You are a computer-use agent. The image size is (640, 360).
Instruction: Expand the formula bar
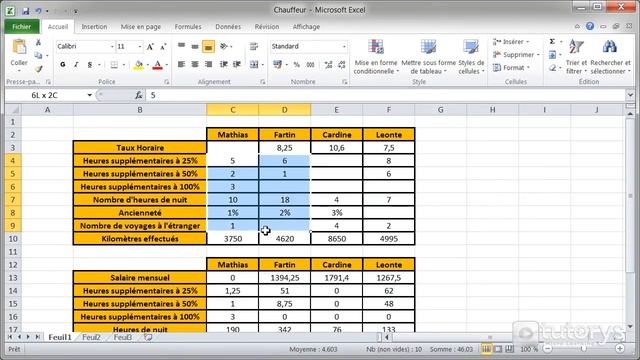[630, 95]
